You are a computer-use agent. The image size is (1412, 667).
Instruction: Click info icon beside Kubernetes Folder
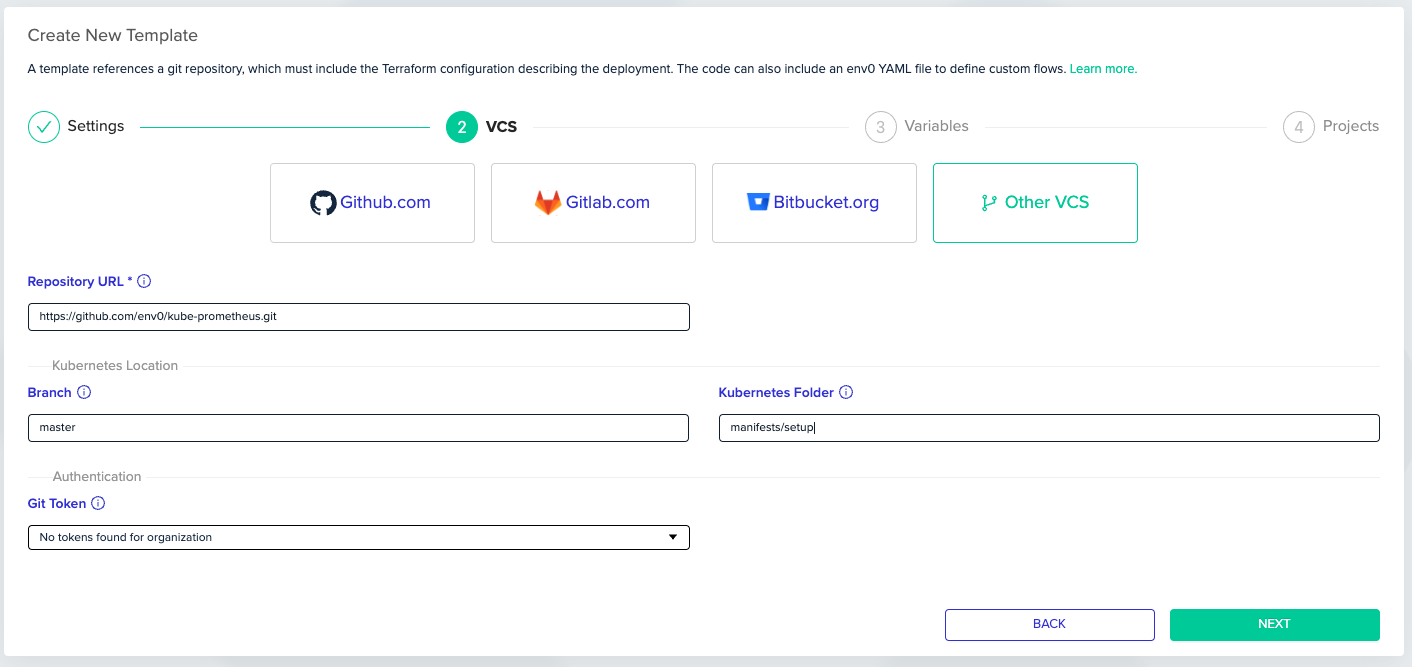(x=846, y=393)
